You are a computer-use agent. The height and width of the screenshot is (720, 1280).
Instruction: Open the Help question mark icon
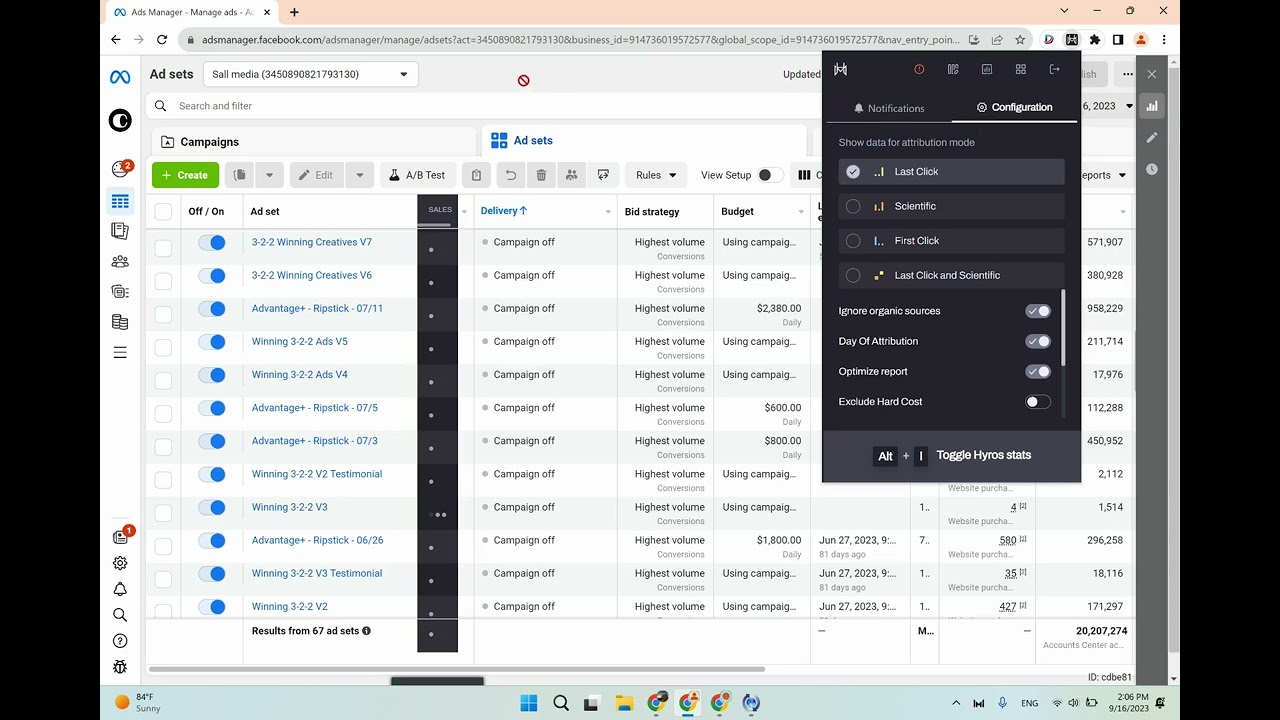click(120, 641)
